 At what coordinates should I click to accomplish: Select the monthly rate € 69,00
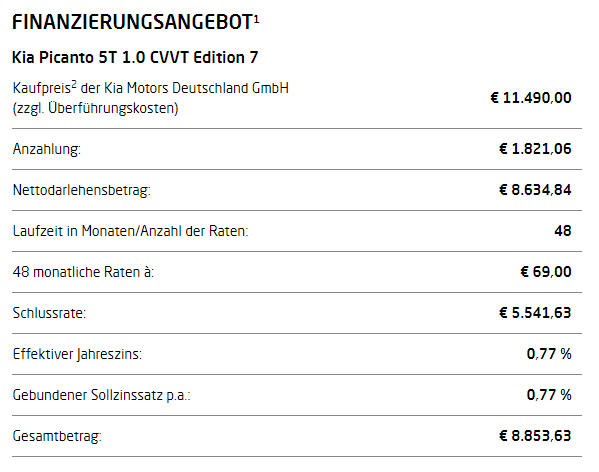(546, 272)
